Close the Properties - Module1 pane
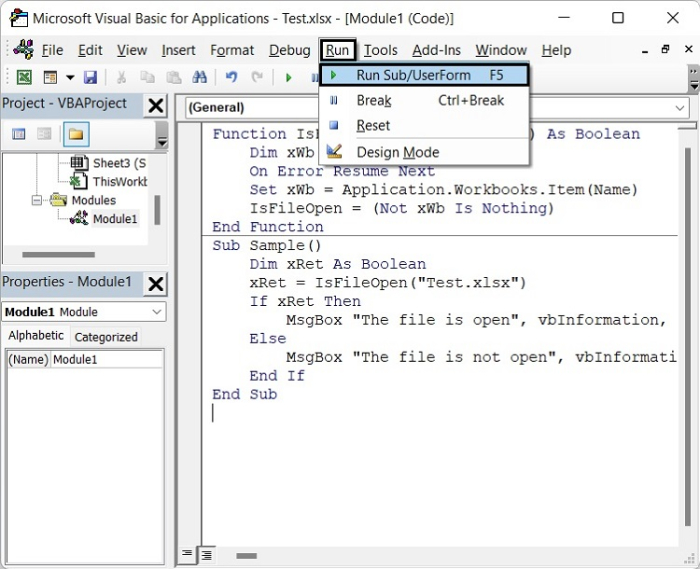The width and height of the screenshot is (700, 569). pos(155,284)
